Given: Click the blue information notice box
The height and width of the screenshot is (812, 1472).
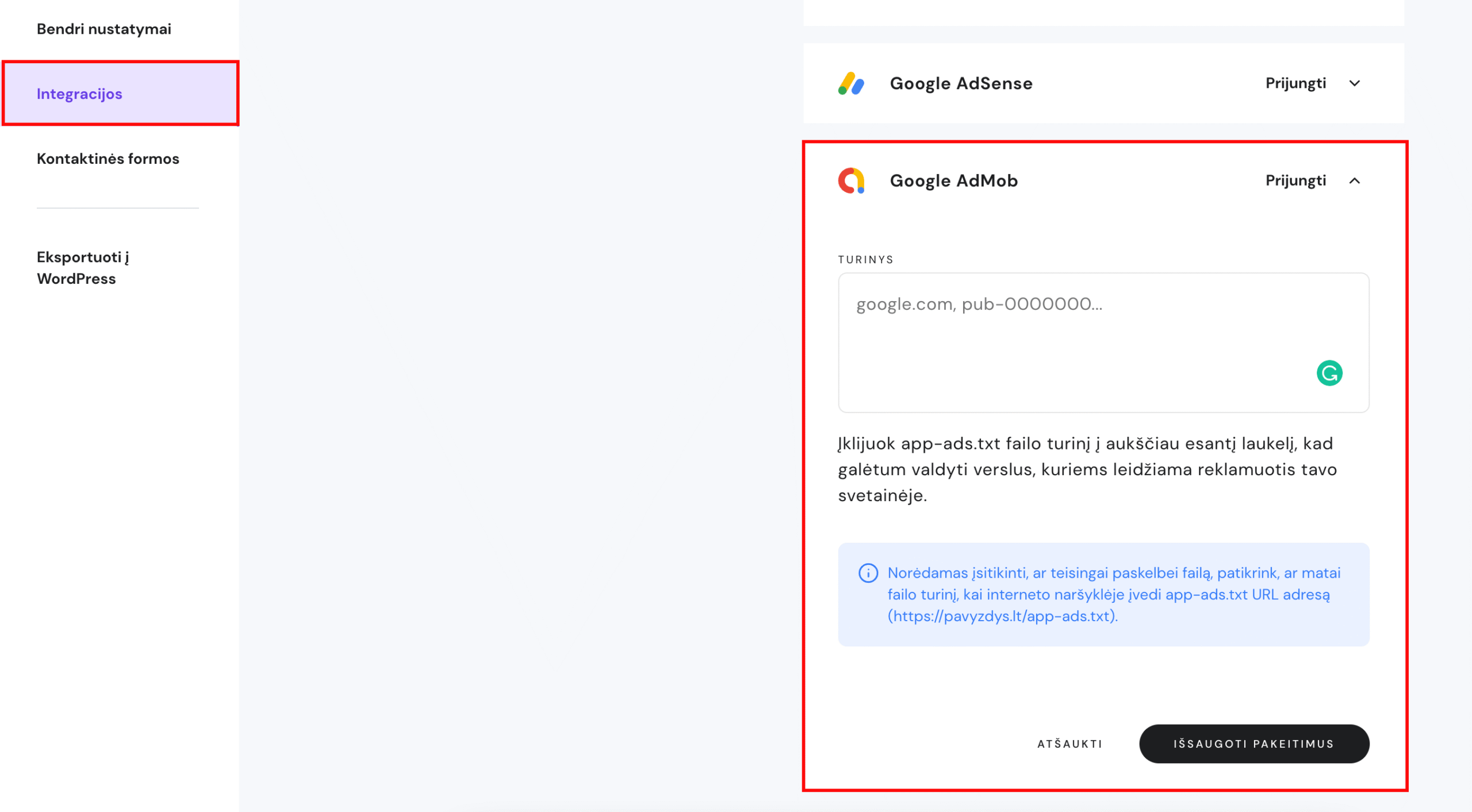Looking at the screenshot, I should point(1103,595).
